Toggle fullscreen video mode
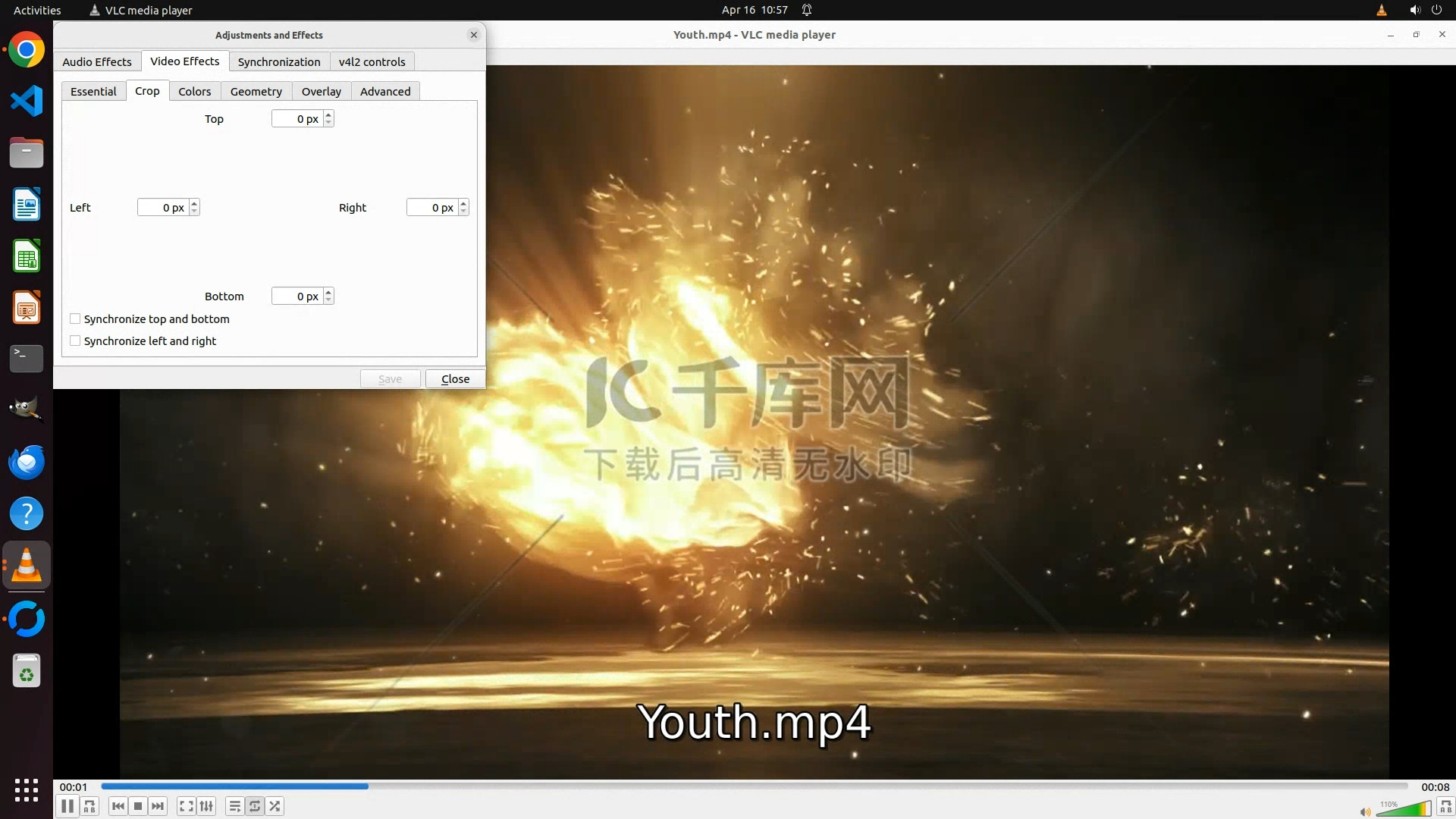1456x819 pixels. 186,806
